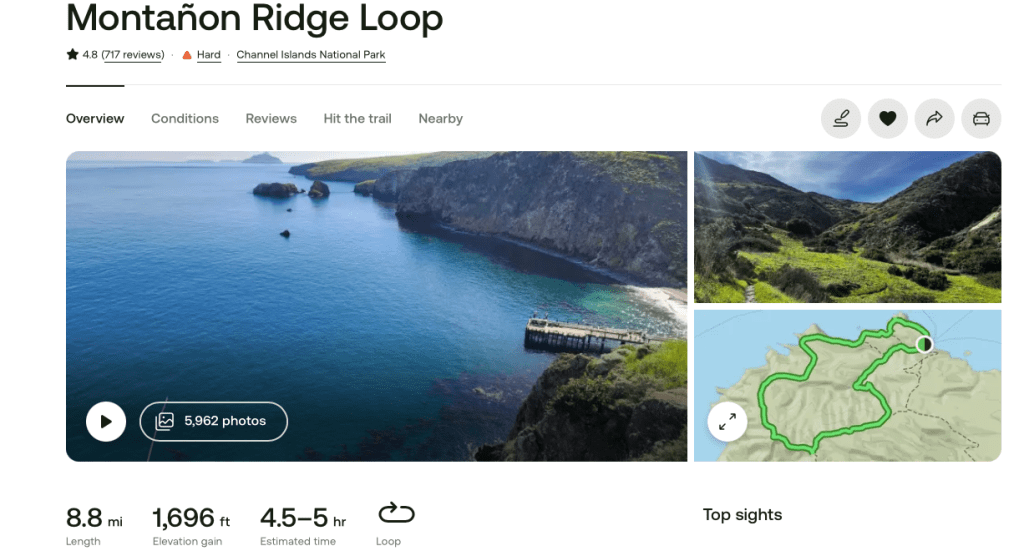
Task: Click the trailhead marker on the map
Action: point(924,344)
